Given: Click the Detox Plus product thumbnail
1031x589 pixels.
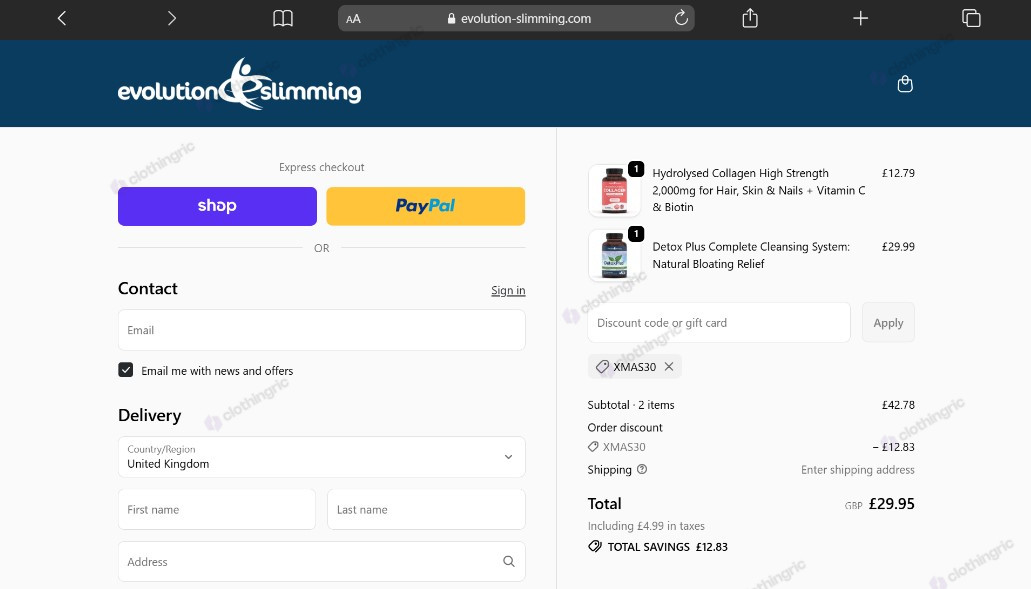Looking at the screenshot, I should [x=614, y=255].
